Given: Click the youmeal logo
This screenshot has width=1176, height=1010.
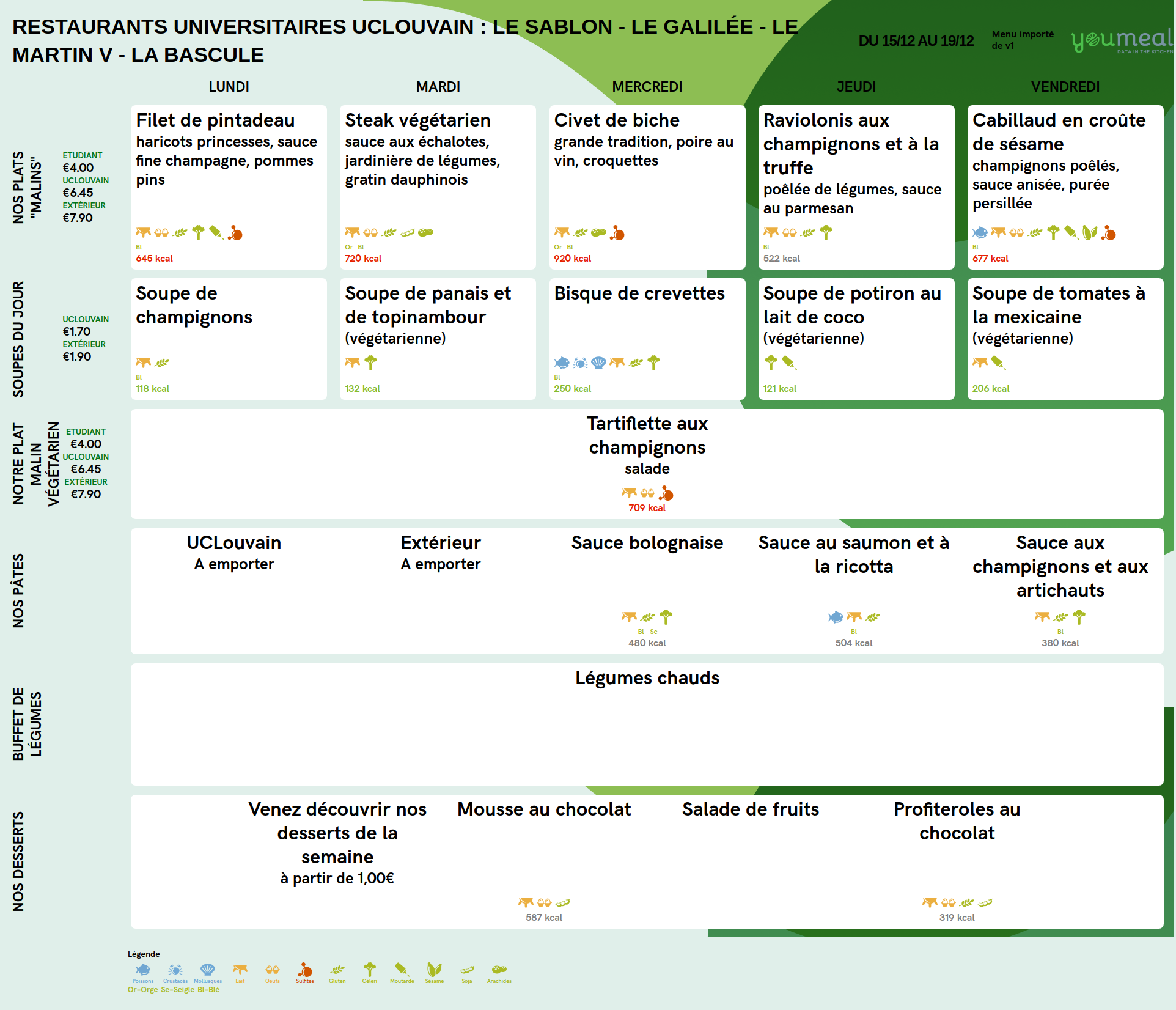Looking at the screenshot, I should point(1122,40).
